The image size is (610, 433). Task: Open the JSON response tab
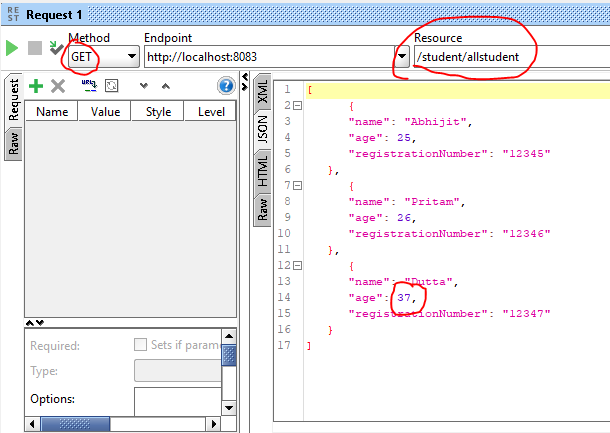click(262, 130)
